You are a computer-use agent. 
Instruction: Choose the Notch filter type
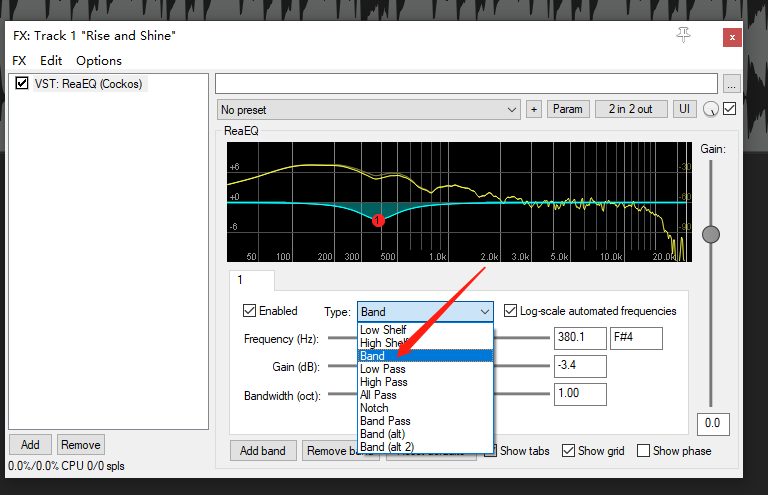point(425,408)
